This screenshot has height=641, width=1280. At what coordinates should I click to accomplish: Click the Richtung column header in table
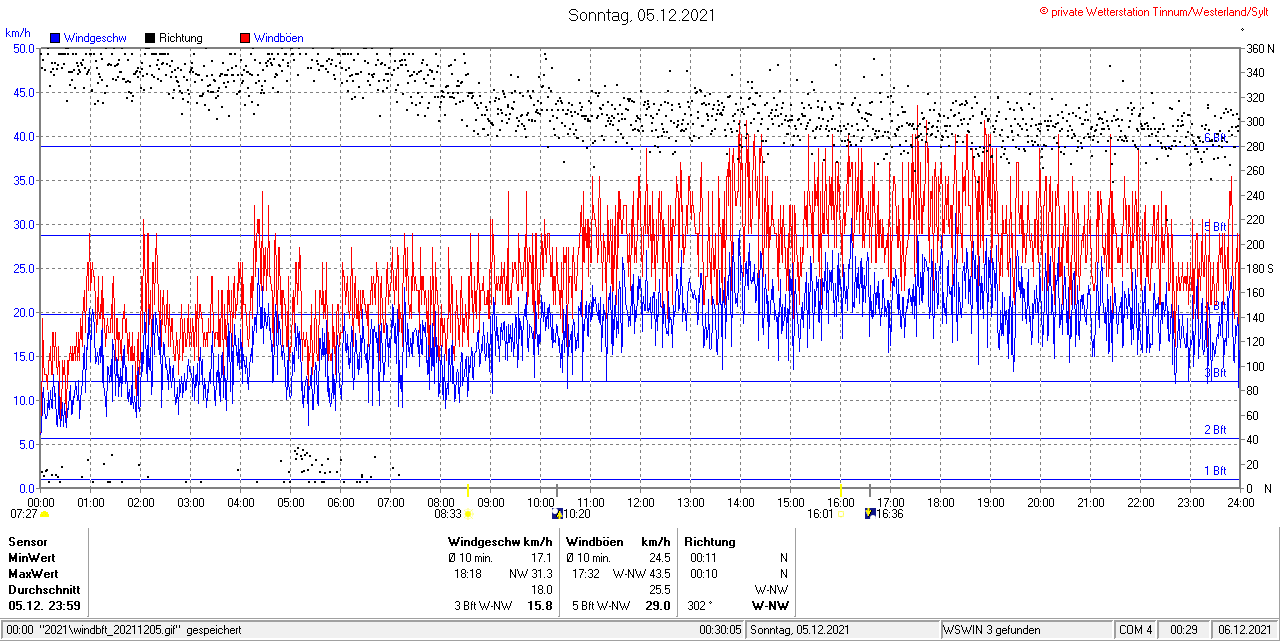710,541
